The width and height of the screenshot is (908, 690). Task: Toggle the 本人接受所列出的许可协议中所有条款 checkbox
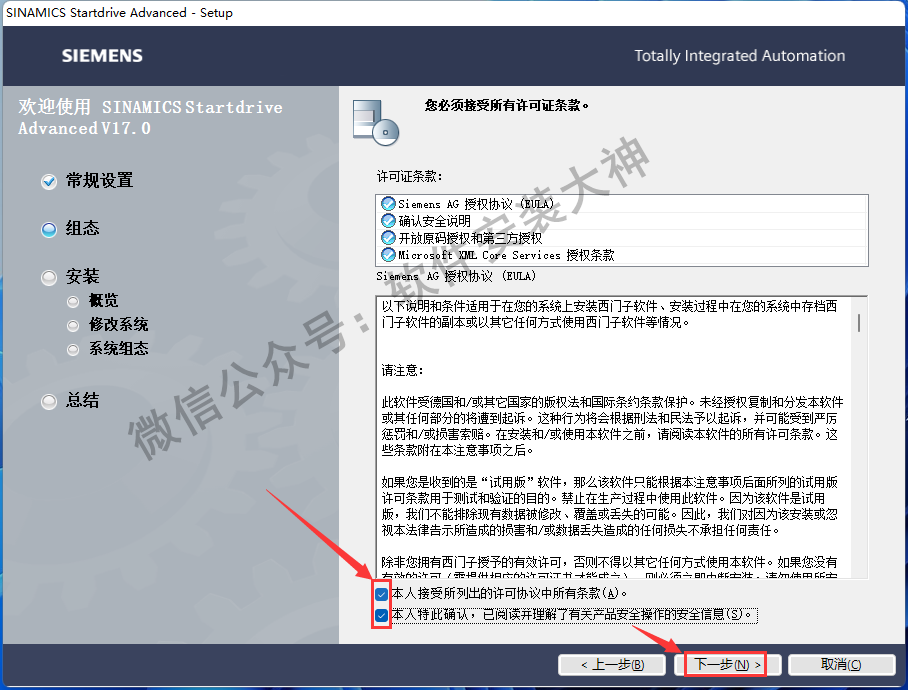click(381, 594)
